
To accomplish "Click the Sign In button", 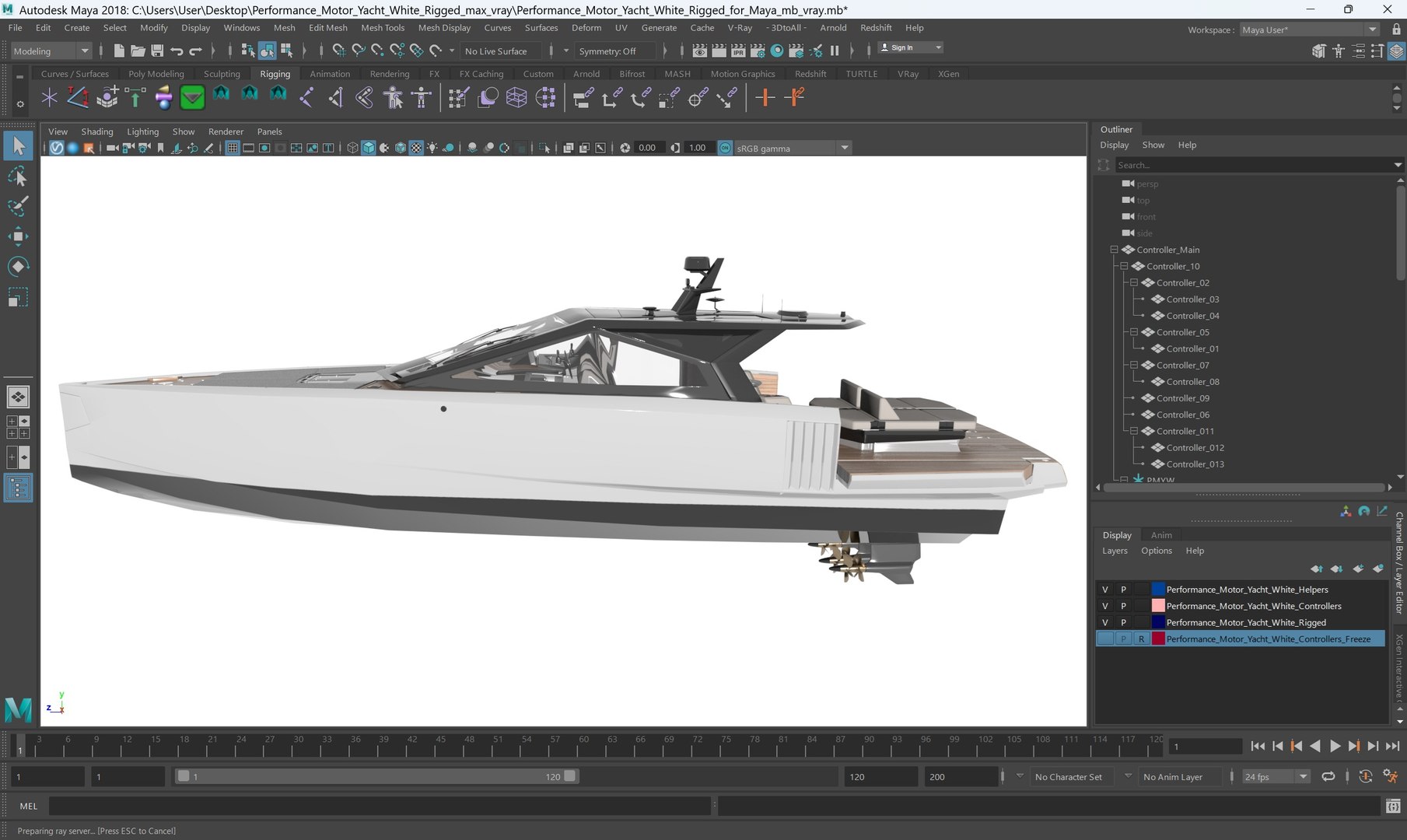I will (909, 47).
